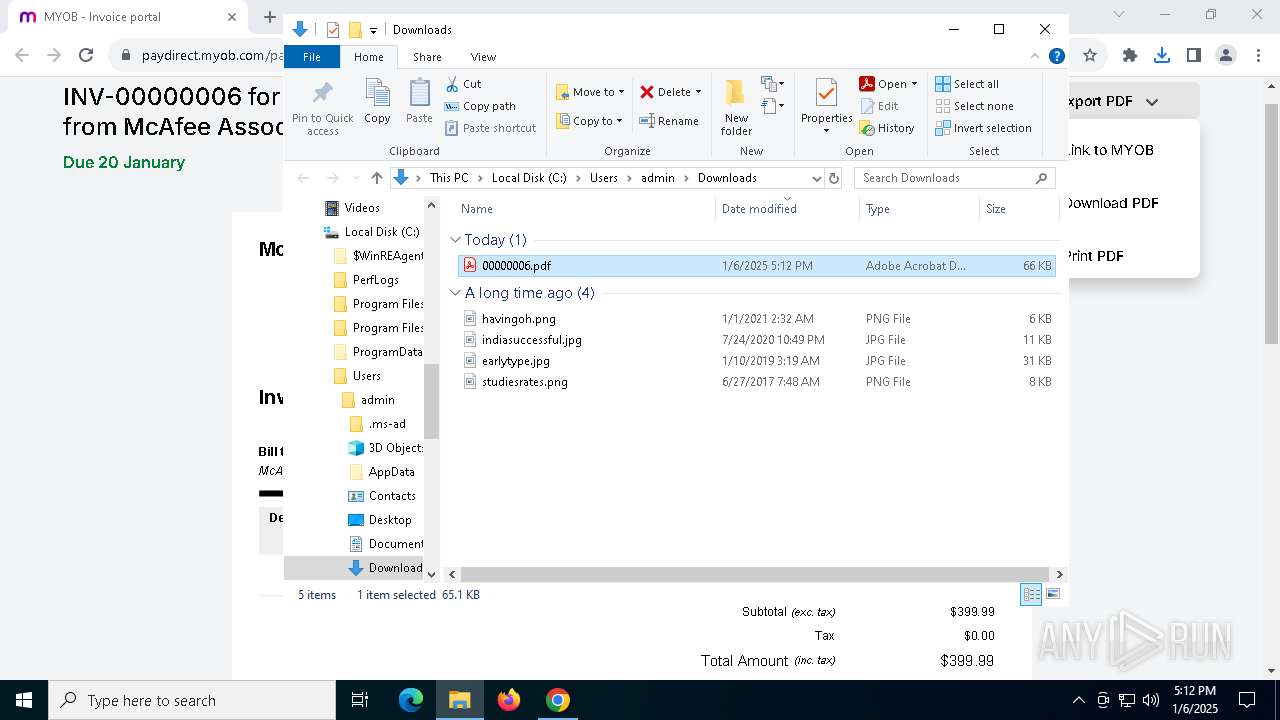Click the Delete ribbon button
Viewport: 1280px width, 720px height.
point(670,92)
